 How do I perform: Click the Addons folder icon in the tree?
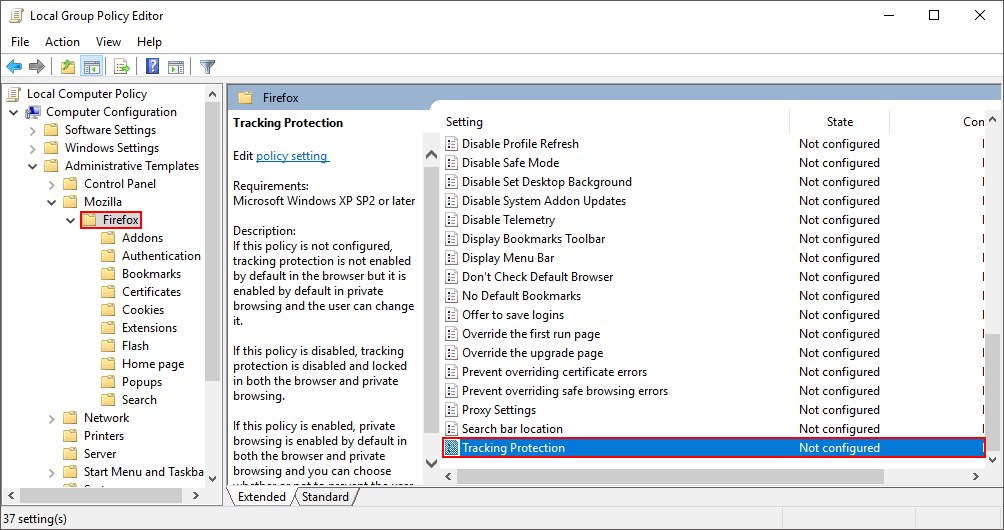[108, 237]
